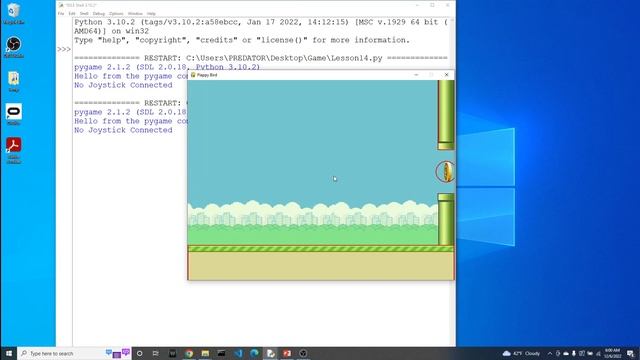Viewport: 640px width, 360px height.
Task: Close the IDLE Shell window
Action: (448, 5)
